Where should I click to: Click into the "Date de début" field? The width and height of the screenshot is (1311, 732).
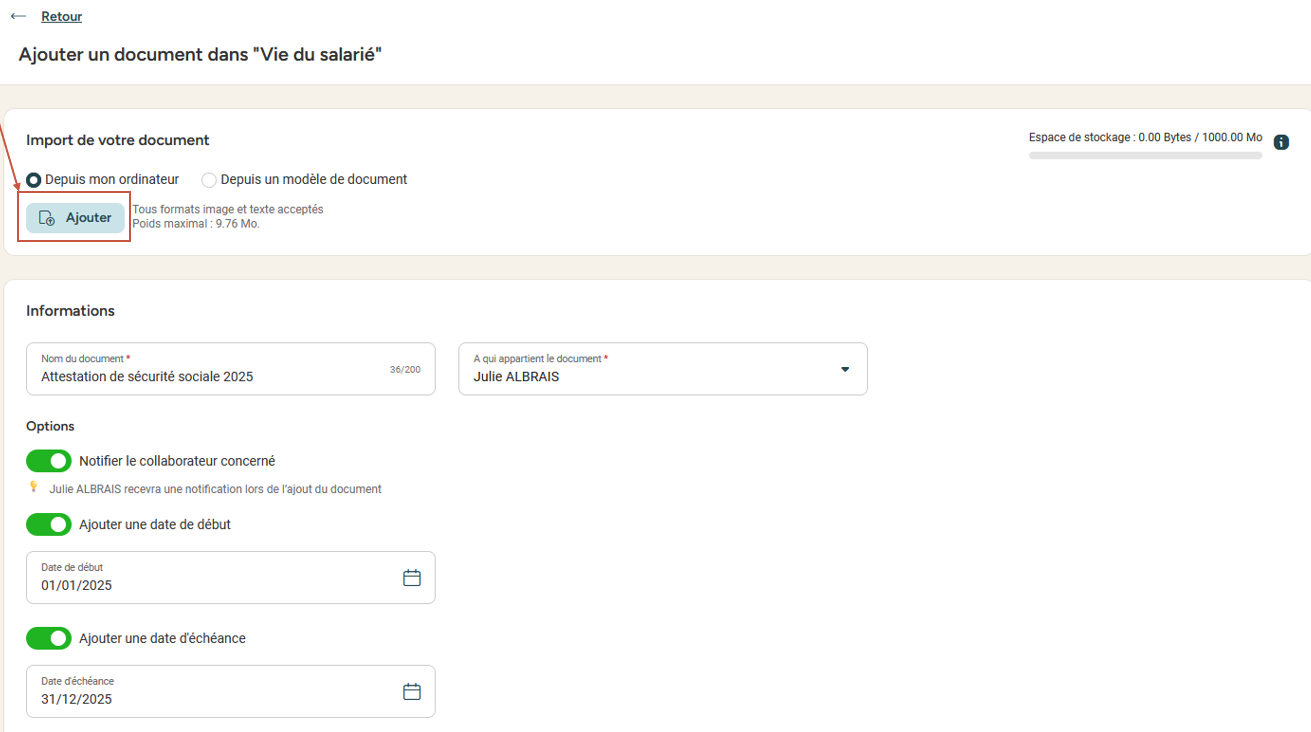point(210,585)
